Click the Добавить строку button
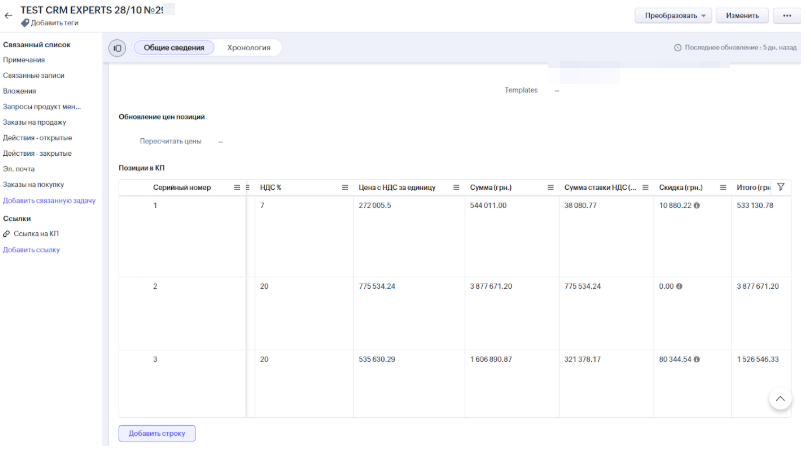This screenshot has height=468, width=806. tap(157, 434)
